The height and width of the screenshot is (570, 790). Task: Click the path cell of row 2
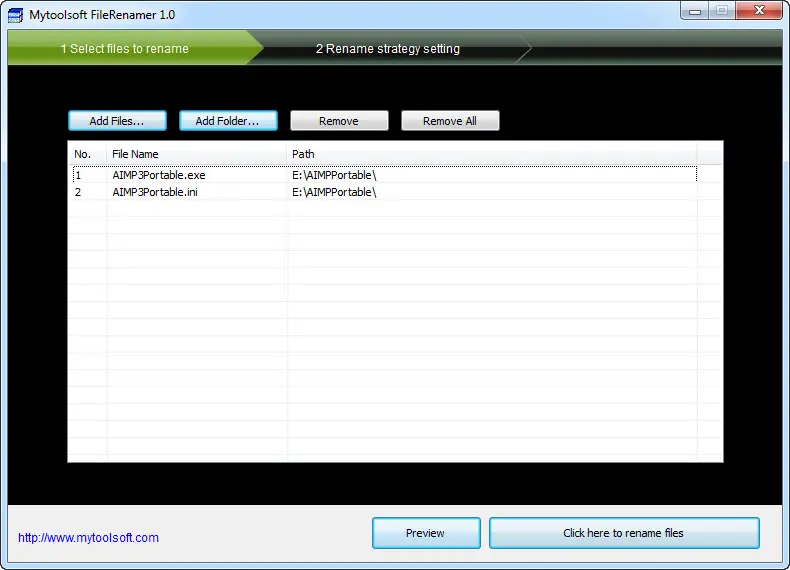[x=492, y=192]
